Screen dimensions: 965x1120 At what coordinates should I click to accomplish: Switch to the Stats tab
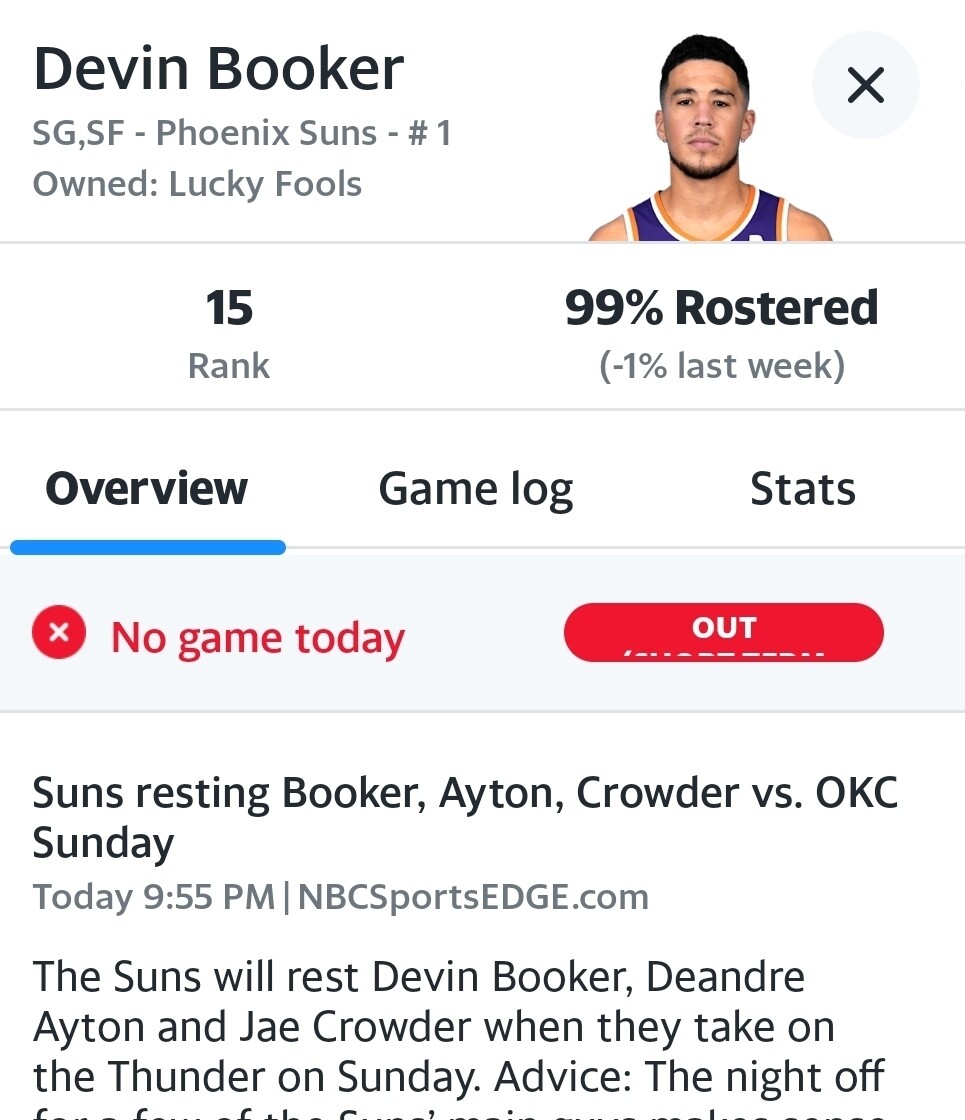pyautogui.click(x=803, y=489)
